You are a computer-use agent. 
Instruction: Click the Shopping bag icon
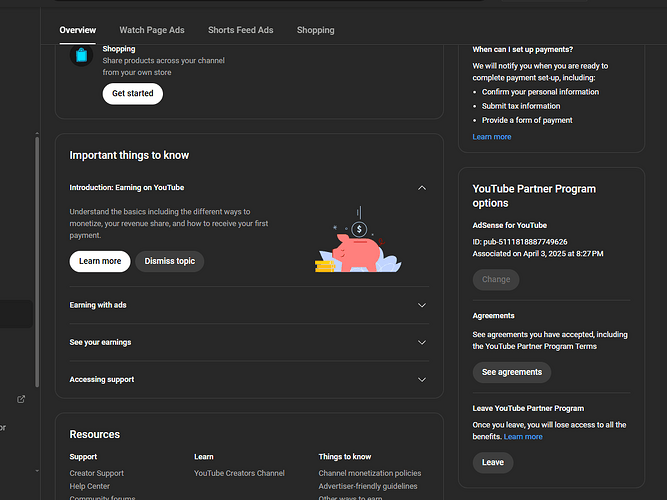(81, 55)
